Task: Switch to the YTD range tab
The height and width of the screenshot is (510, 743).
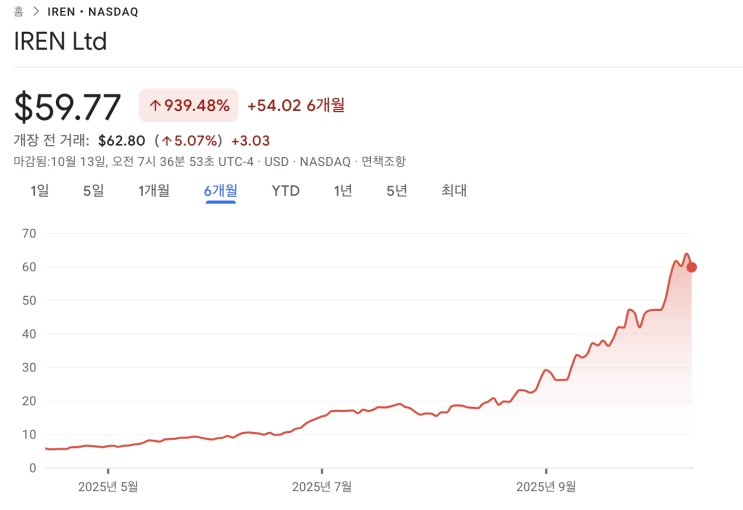Action: pyautogui.click(x=286, y=191)
